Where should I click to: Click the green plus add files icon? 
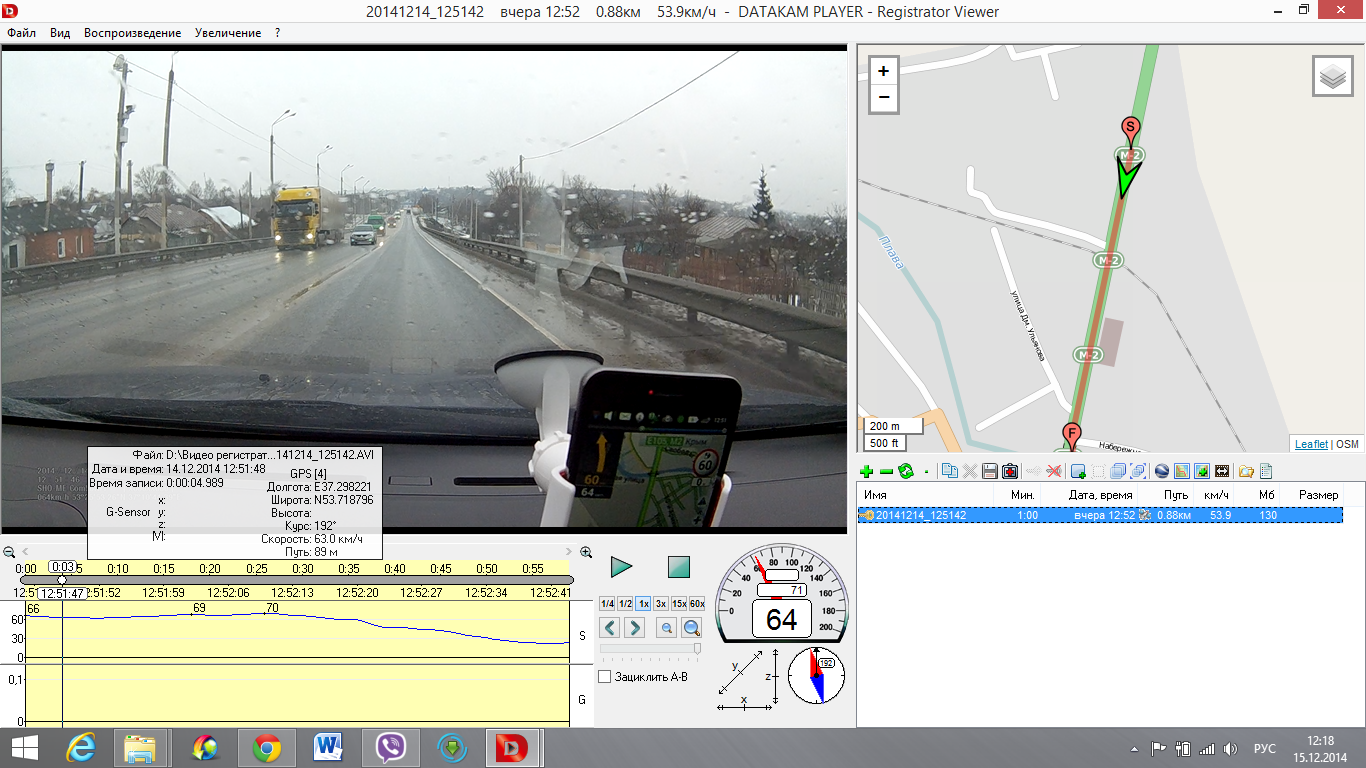point(866,471)
